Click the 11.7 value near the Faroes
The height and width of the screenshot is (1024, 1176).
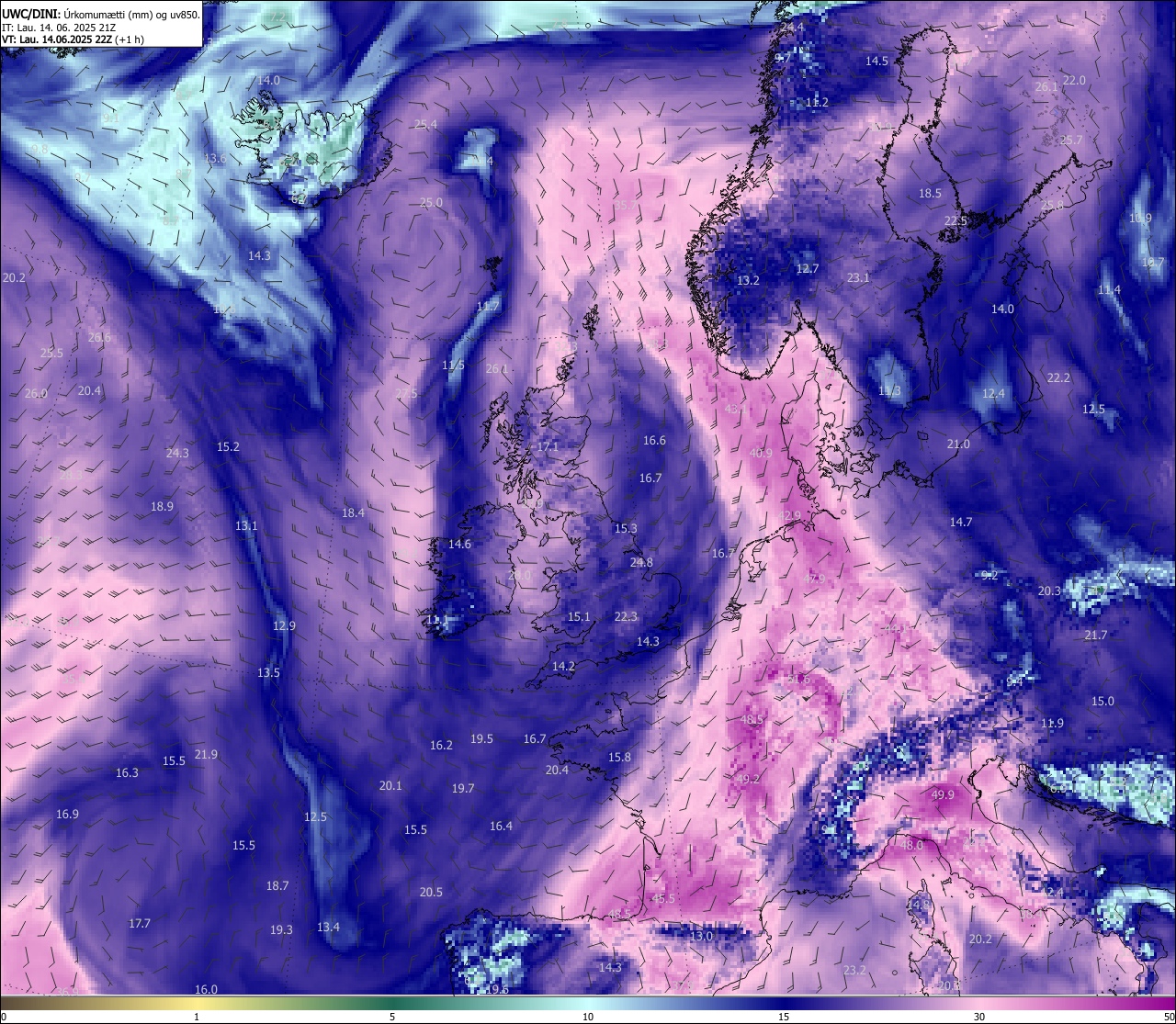click(489, 307)
